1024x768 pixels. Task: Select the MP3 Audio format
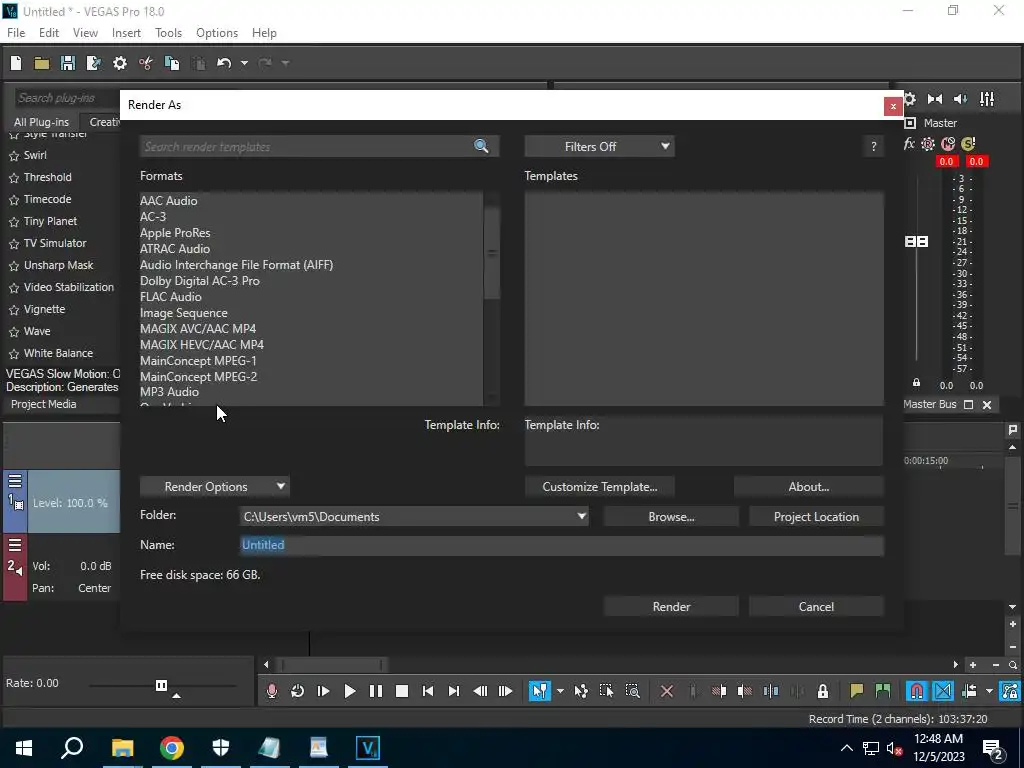click(x=169, y=392)
